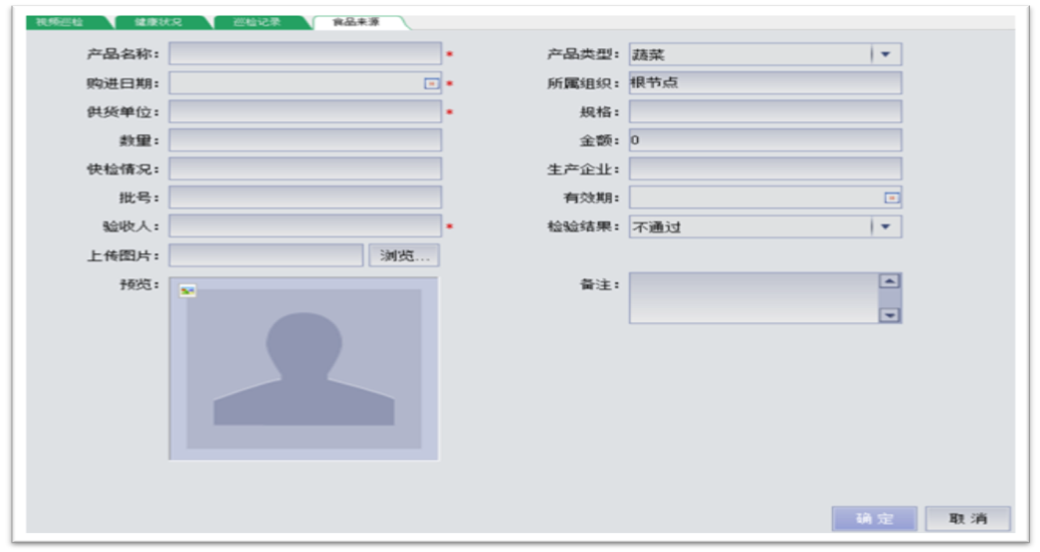Expand the 检验结果 dropdown arrow
The width and height of the screenshot is (1040, 552).
[x=885, y=227]
